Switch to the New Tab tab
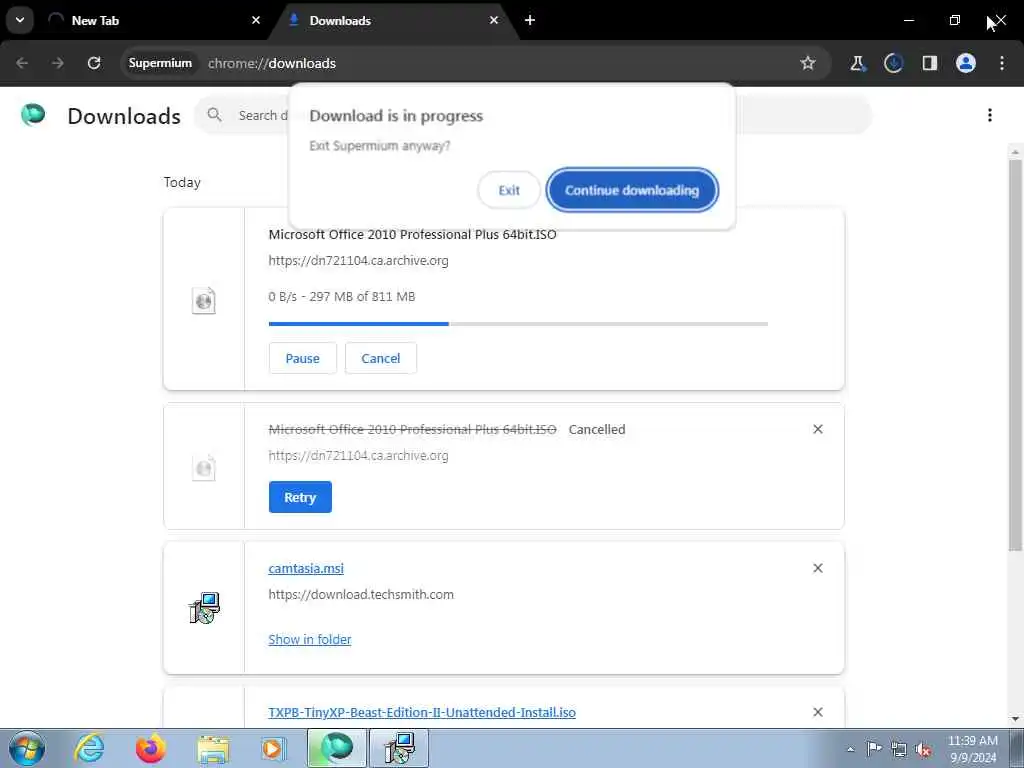Viewport: 1024px width, 768px height. tap(154, 20)
